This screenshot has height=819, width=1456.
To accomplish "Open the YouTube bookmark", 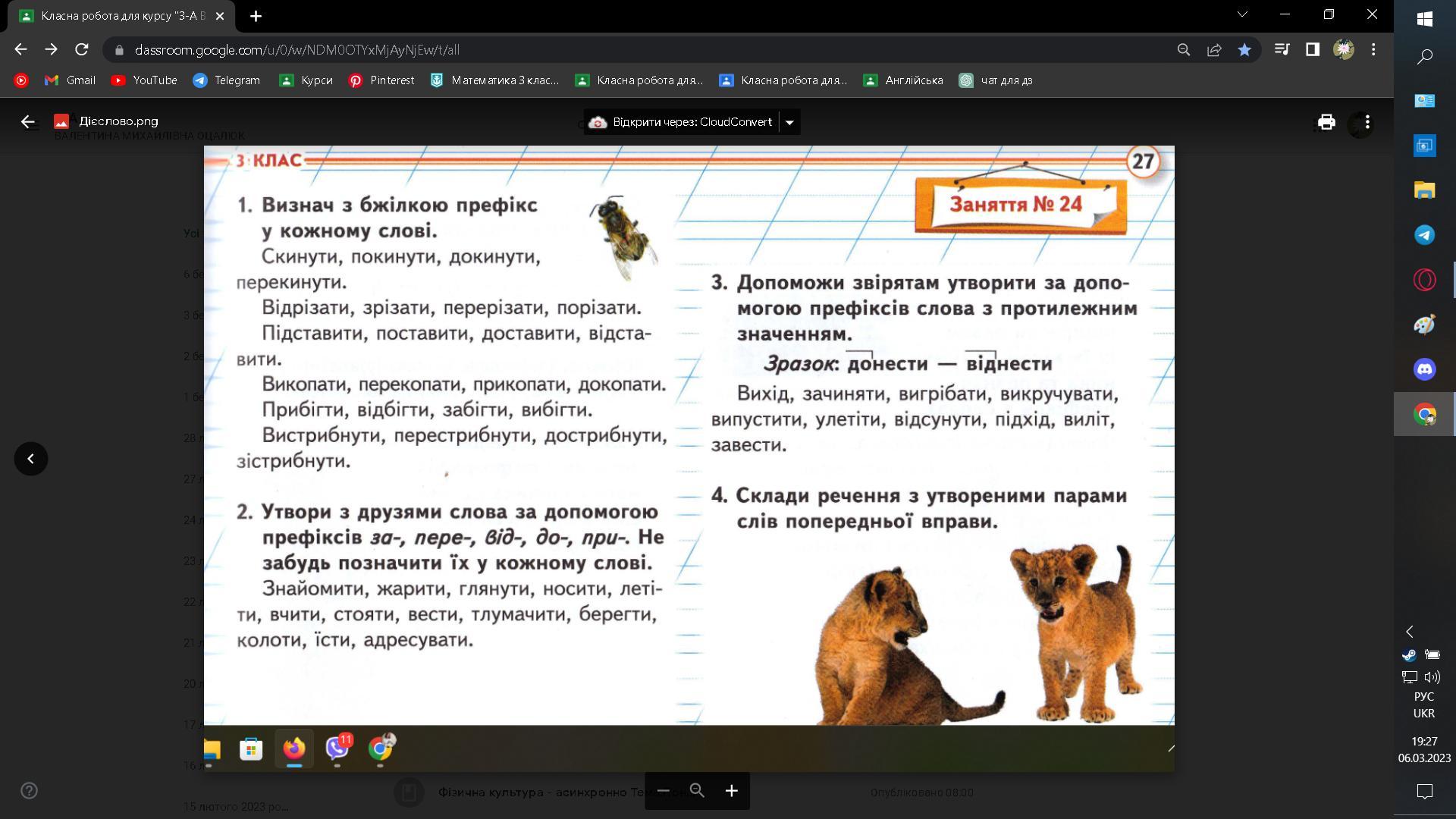I will click(144, 80).
